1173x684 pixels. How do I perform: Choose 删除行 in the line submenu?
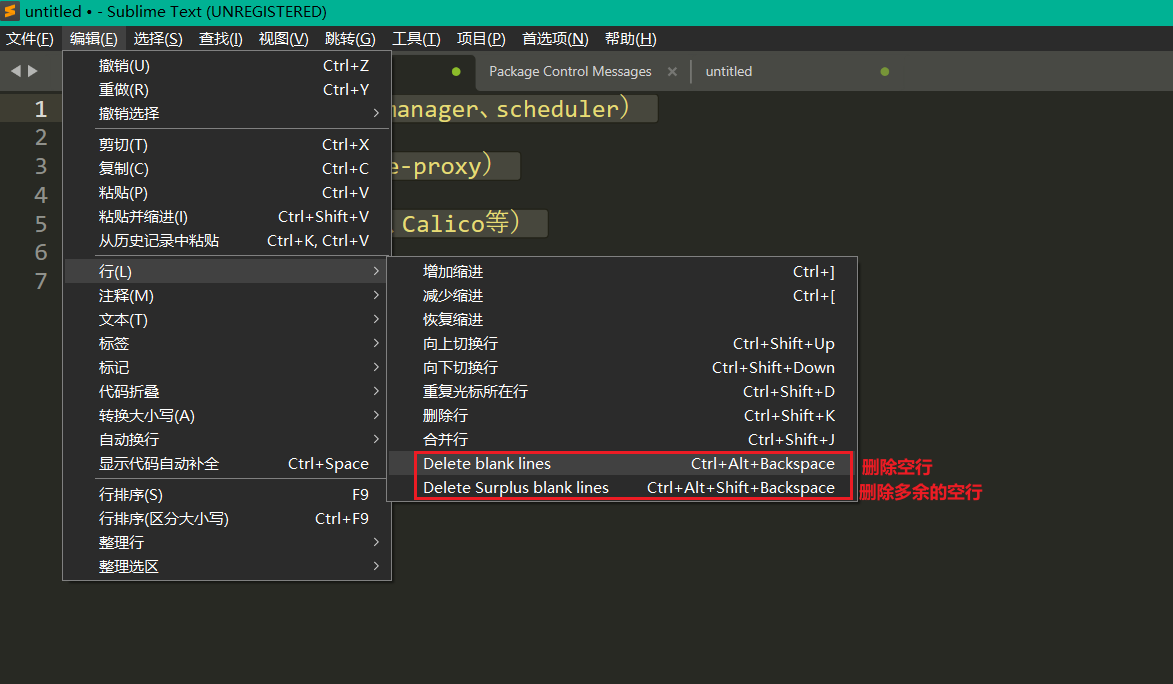[x=622, y=415]
